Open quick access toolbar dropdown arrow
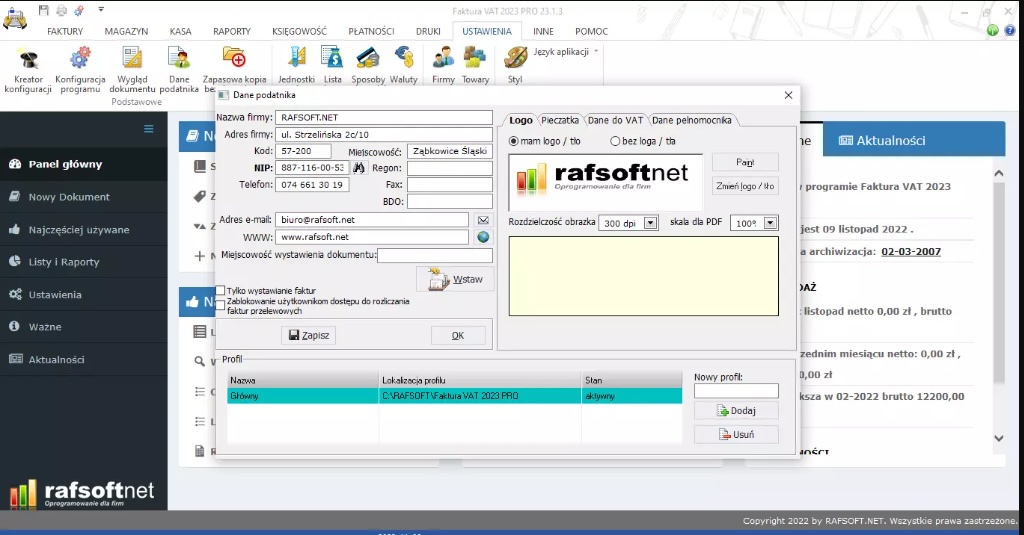 101,10
